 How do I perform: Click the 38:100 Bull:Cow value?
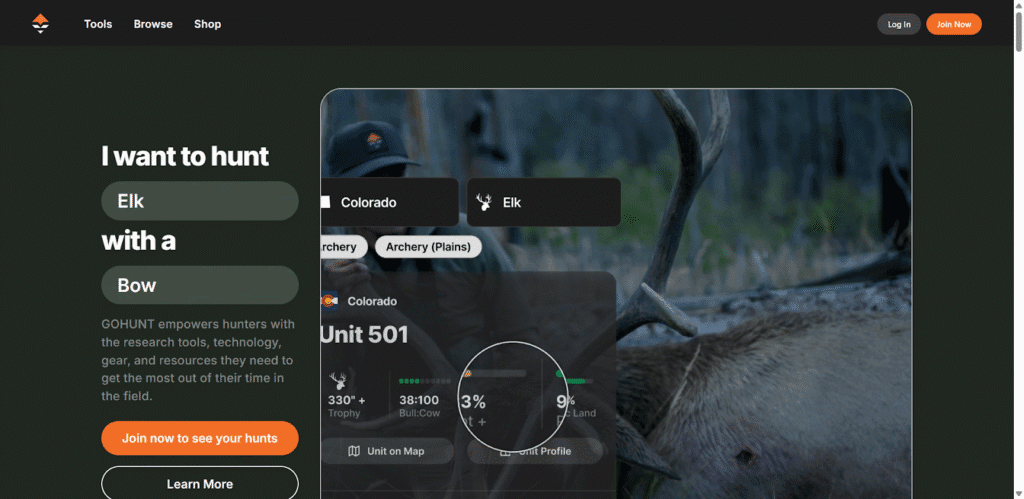click(x=419, y=400)
